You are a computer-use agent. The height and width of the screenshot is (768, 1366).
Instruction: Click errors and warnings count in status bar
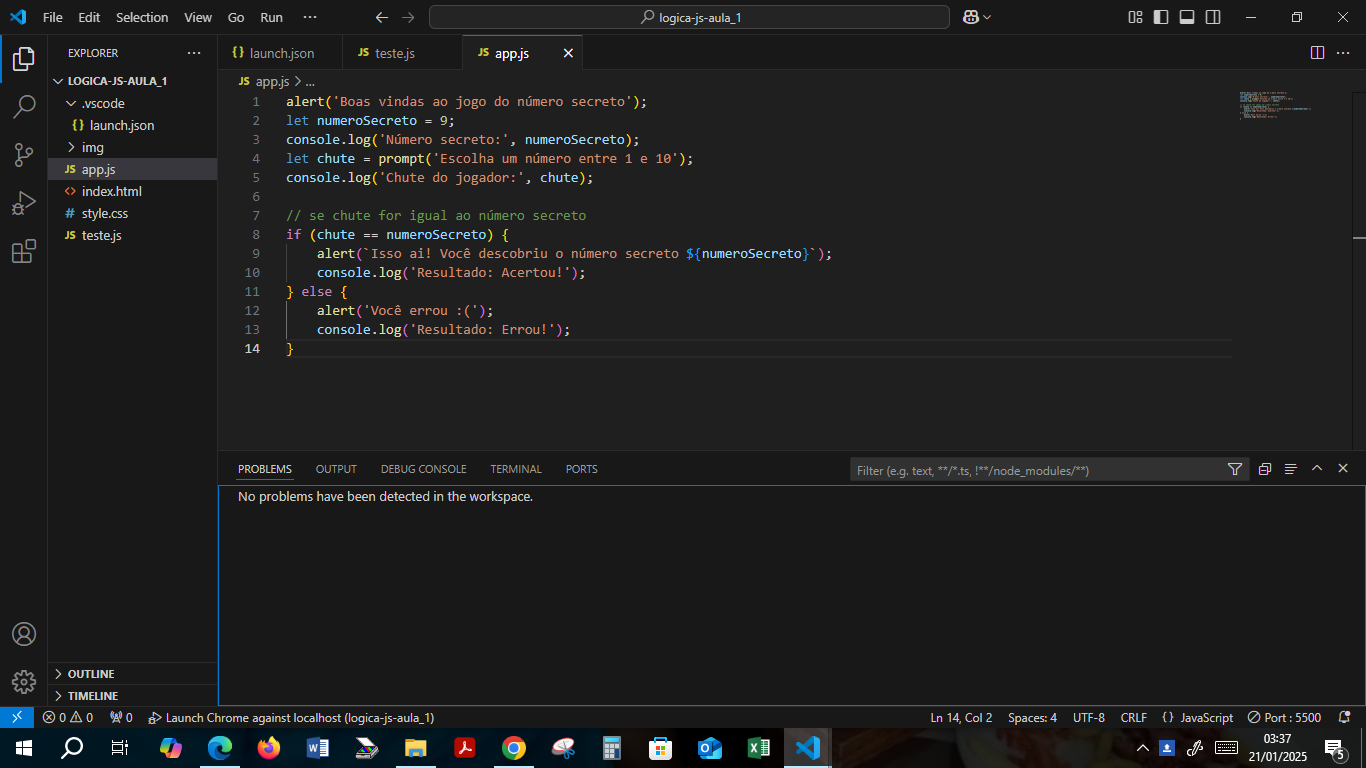coord(68,718)
